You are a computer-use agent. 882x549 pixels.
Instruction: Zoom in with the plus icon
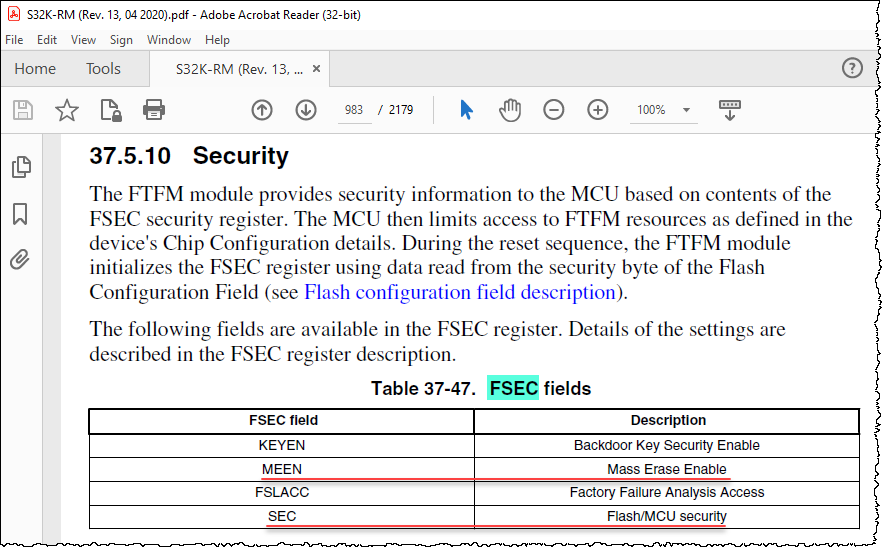[x=598, y=110]
